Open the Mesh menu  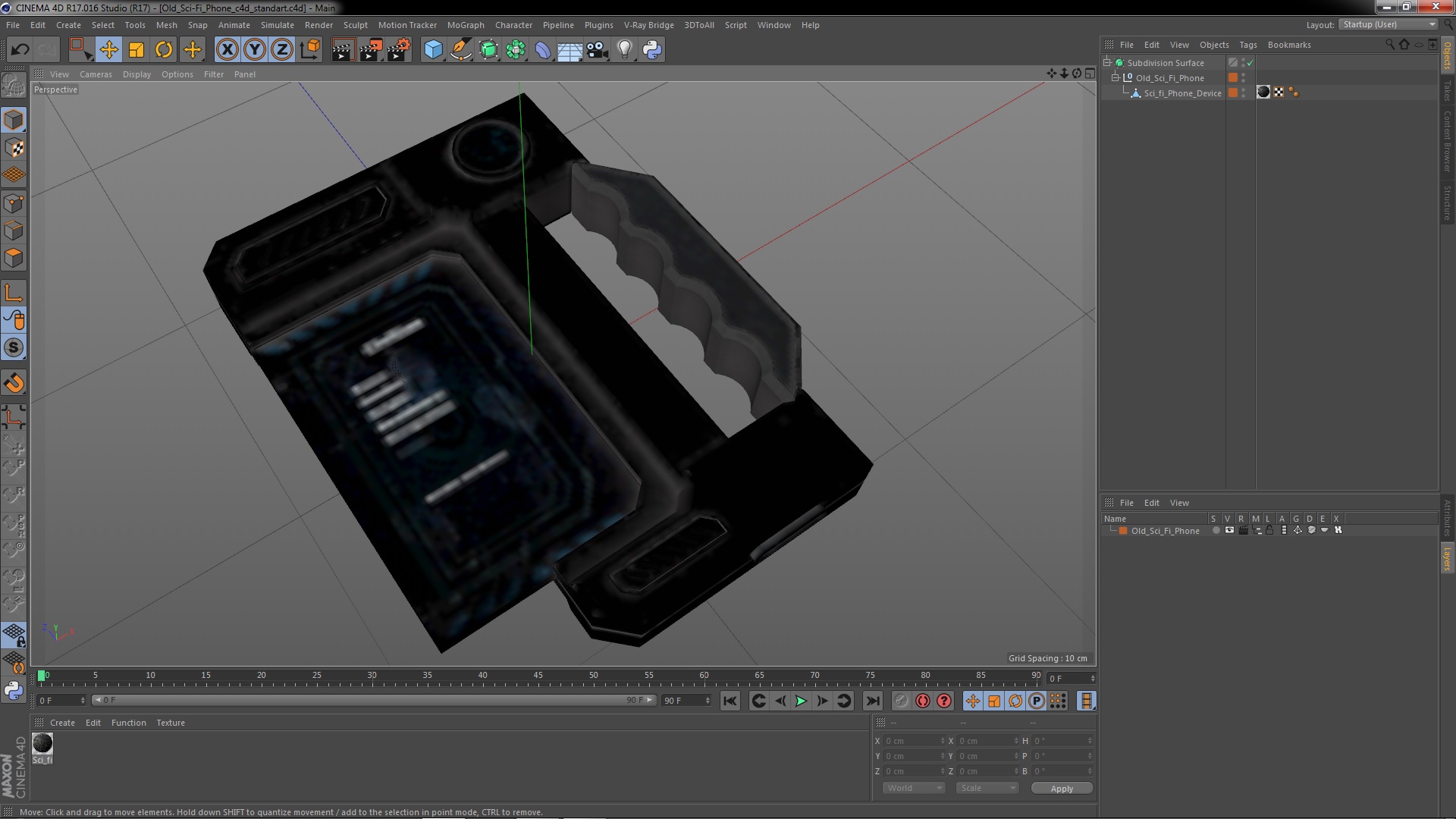point(166,25)
